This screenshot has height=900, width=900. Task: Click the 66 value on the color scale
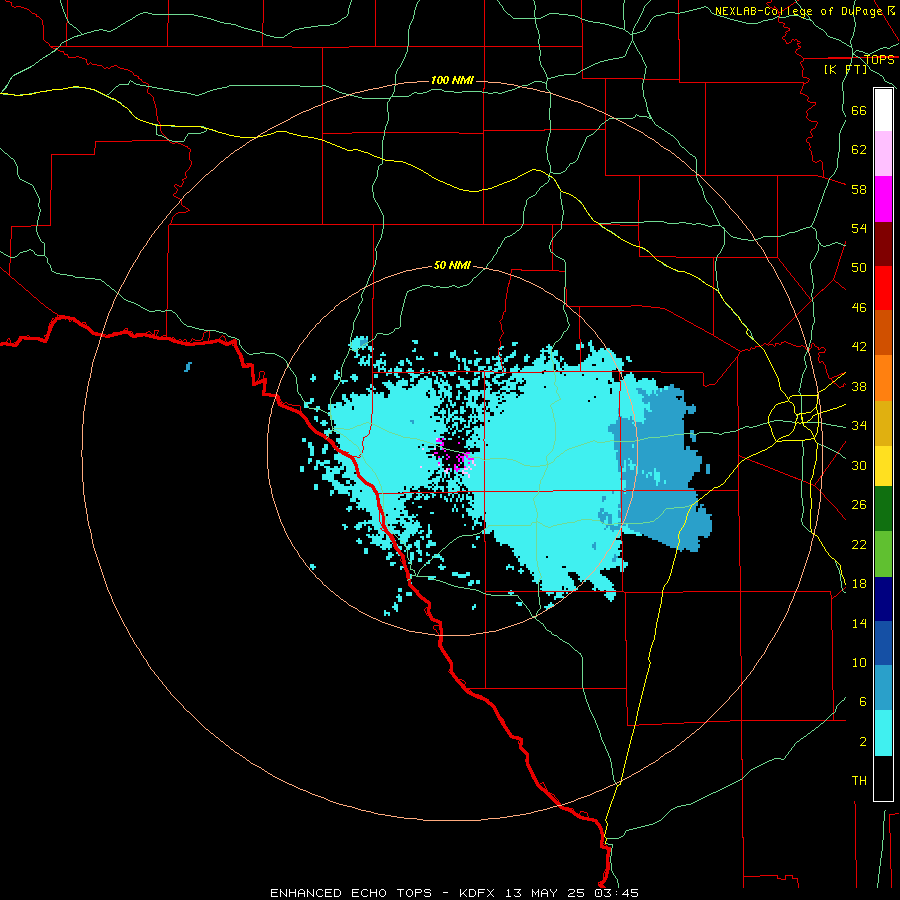859,110
